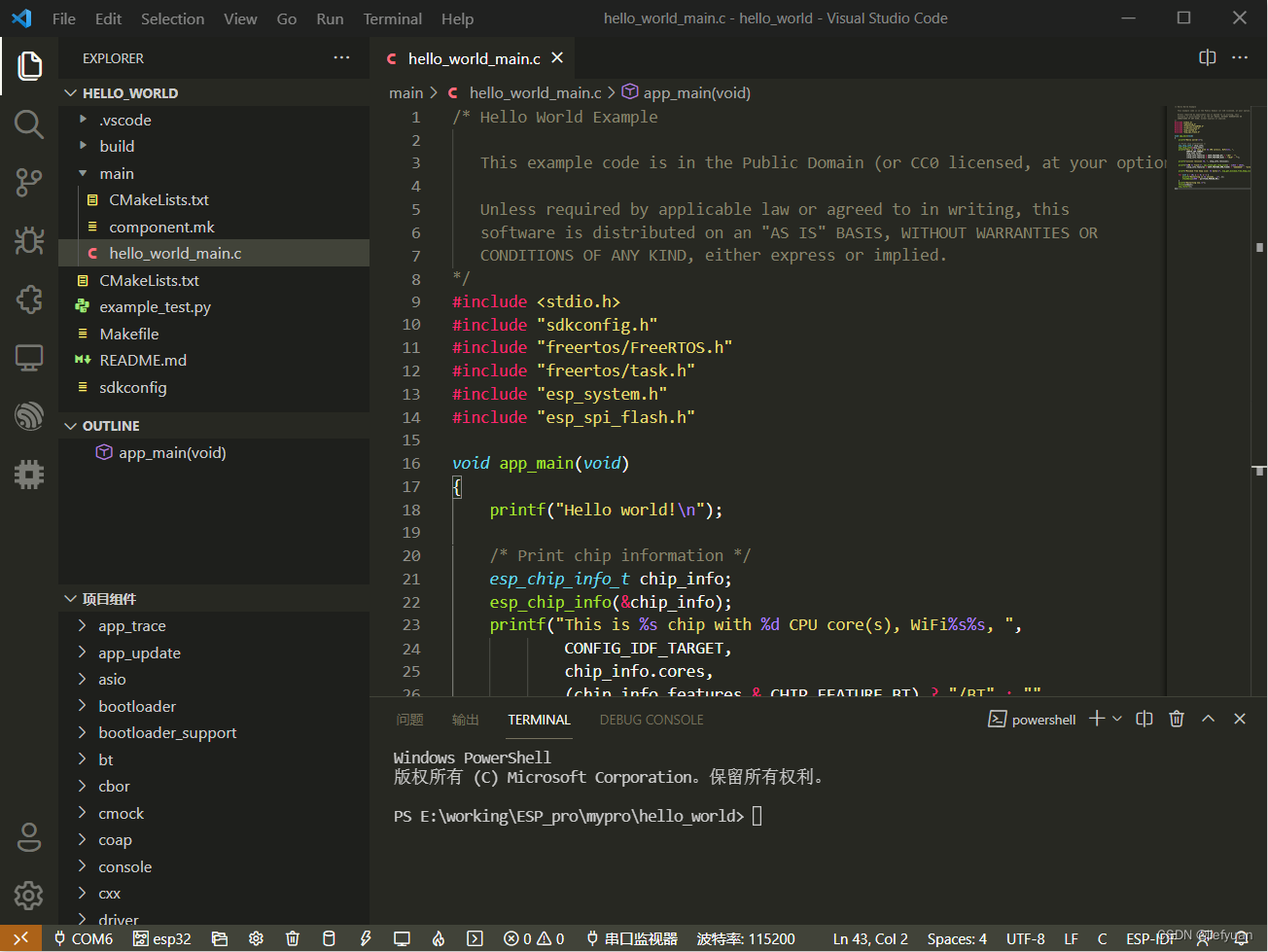Open the ESP-IDF Explorer (Espressif icon)
Screen dimensions: 1268x952
click(29, 415)
